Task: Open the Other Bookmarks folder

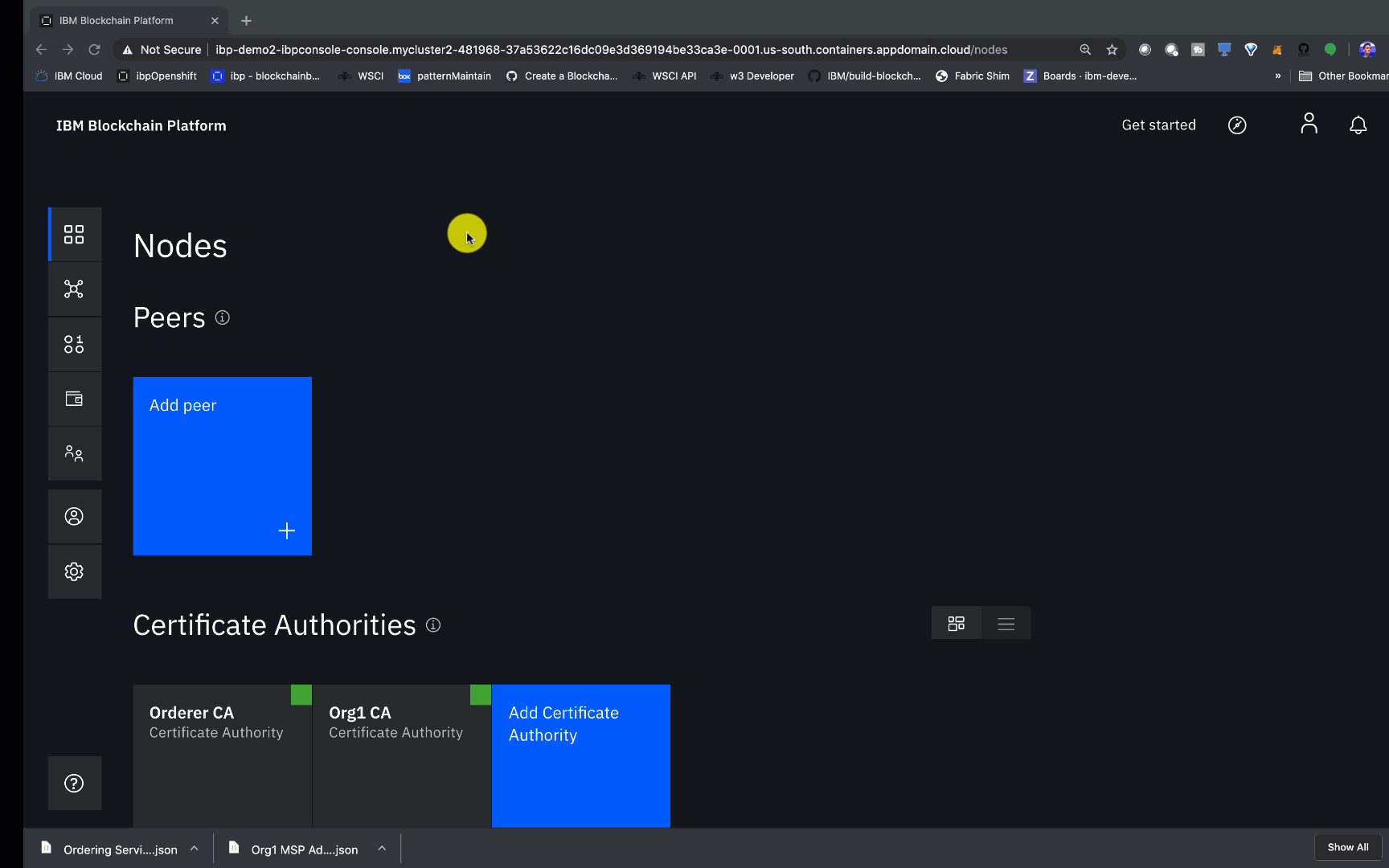Action: pyautogui.click(x=1343, y=76)
